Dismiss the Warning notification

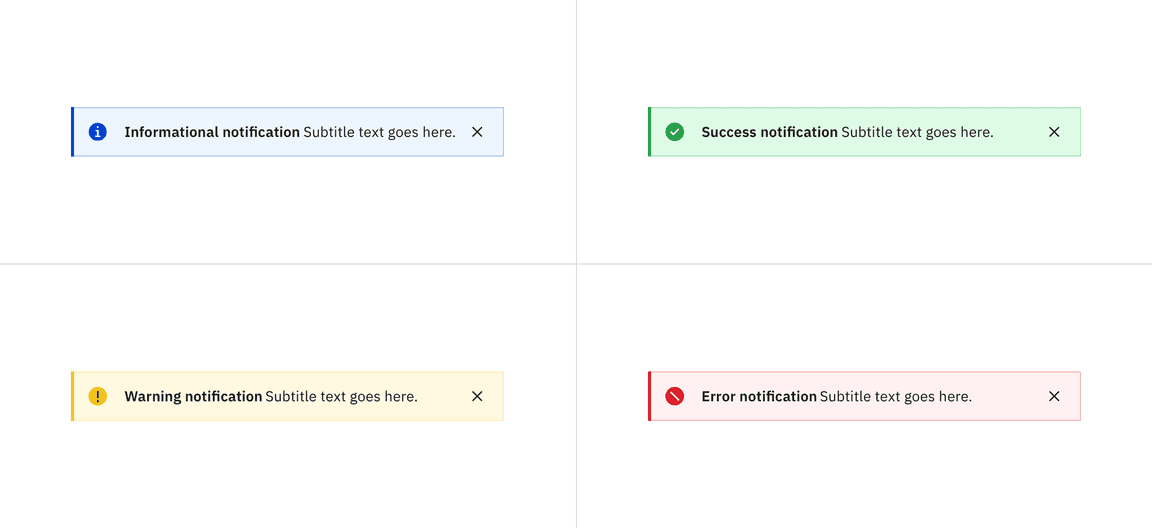click(x=477, y=396)
